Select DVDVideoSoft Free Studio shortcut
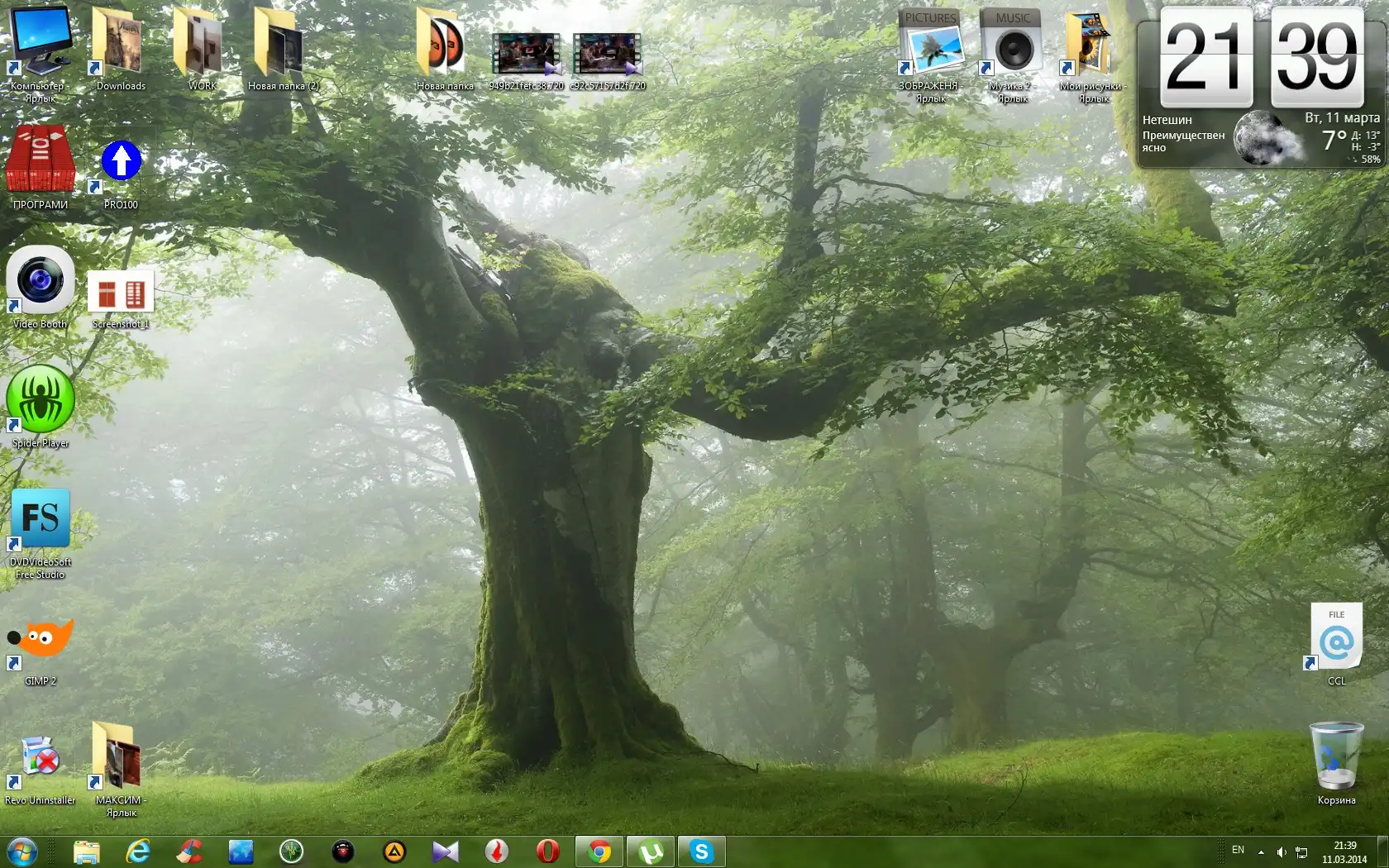This screenshot has height=868, width=1389. coord(40,520)
